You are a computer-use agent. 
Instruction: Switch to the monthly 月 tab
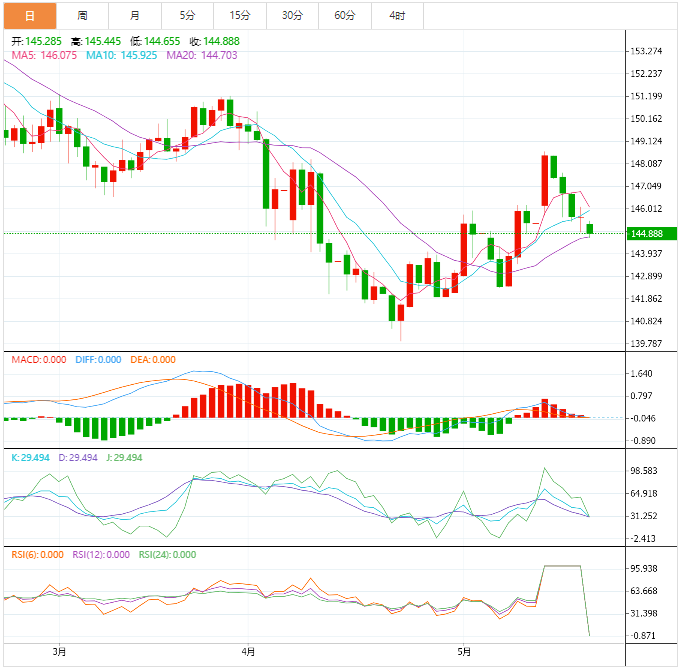point(135,16)
